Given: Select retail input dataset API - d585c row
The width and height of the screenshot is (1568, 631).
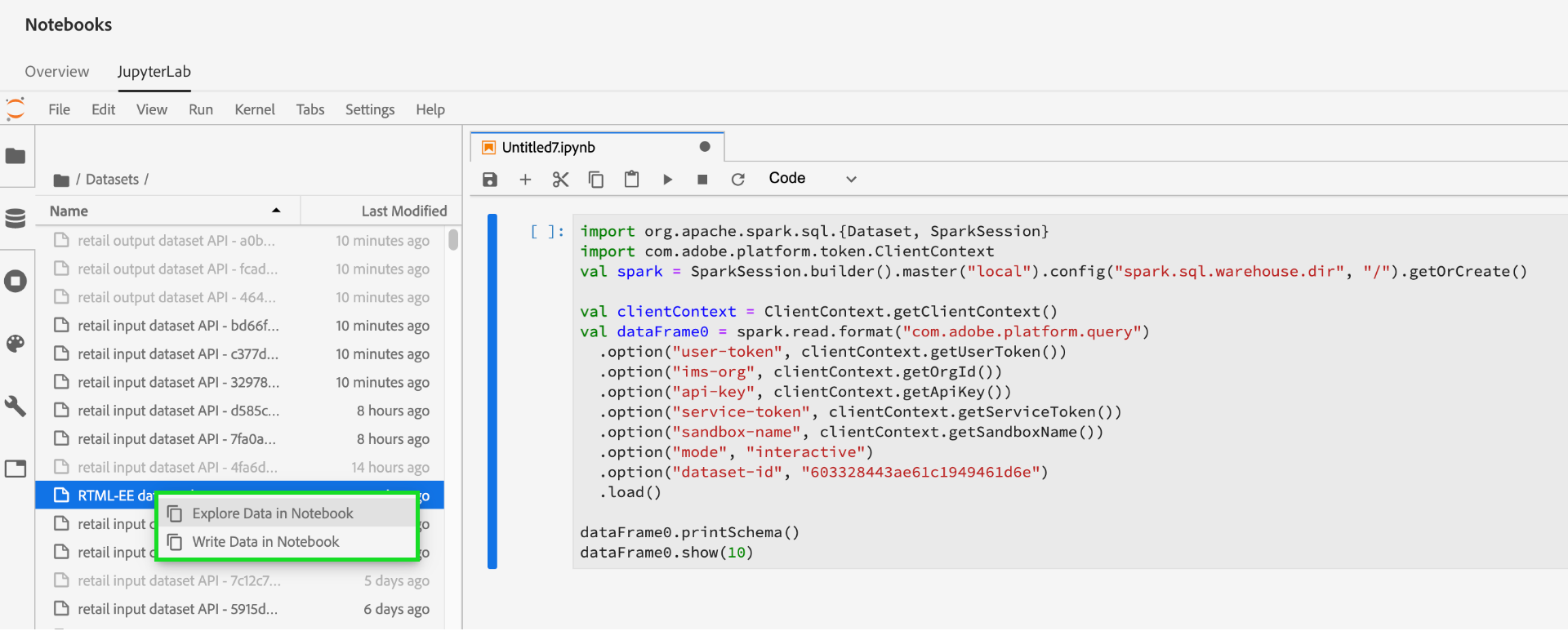Looking at the screenshot, I should coord(240,411).
